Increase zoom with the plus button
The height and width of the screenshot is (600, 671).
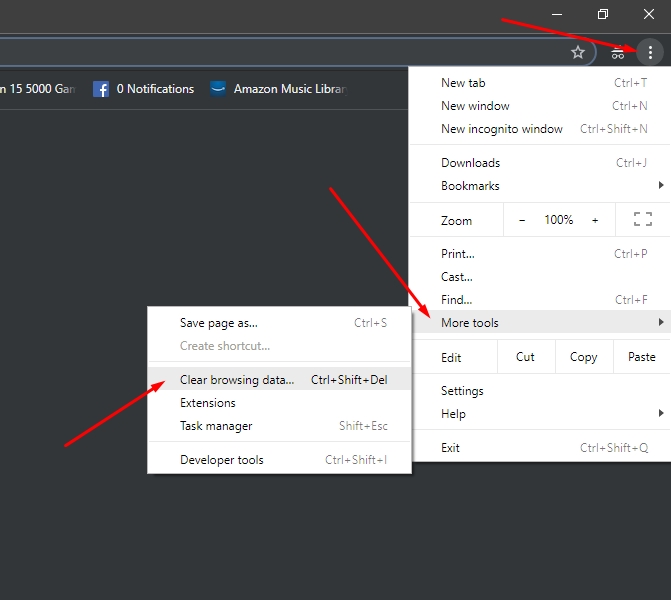(595, 220)
